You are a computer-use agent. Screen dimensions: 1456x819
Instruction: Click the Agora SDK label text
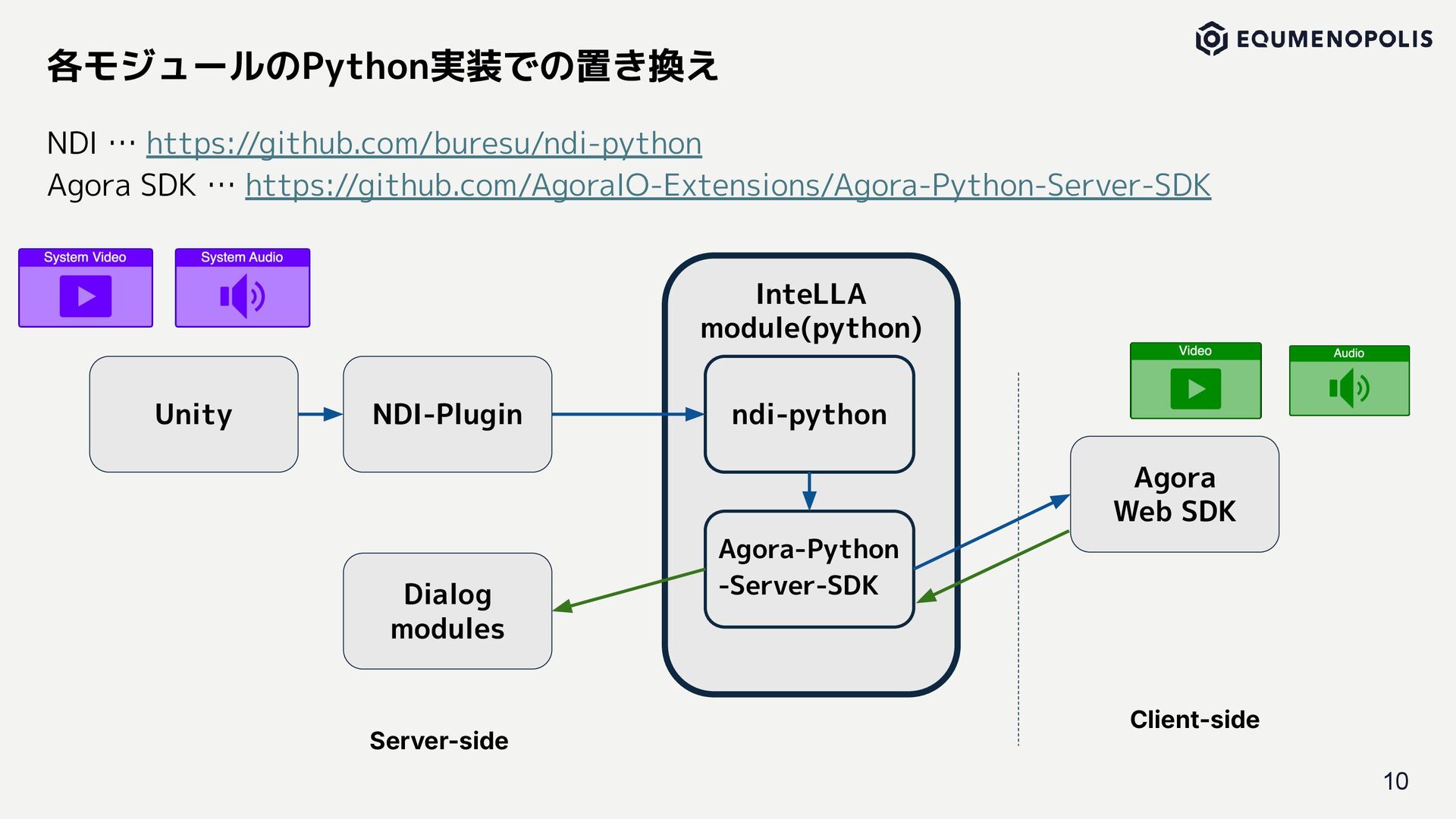(121, 186)
